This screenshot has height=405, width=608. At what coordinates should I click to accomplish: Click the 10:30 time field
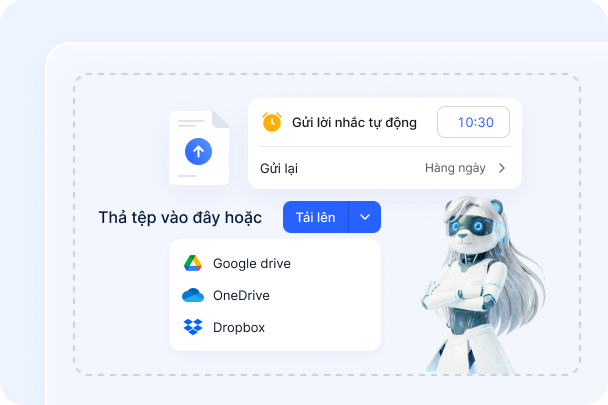pos(473,122)
